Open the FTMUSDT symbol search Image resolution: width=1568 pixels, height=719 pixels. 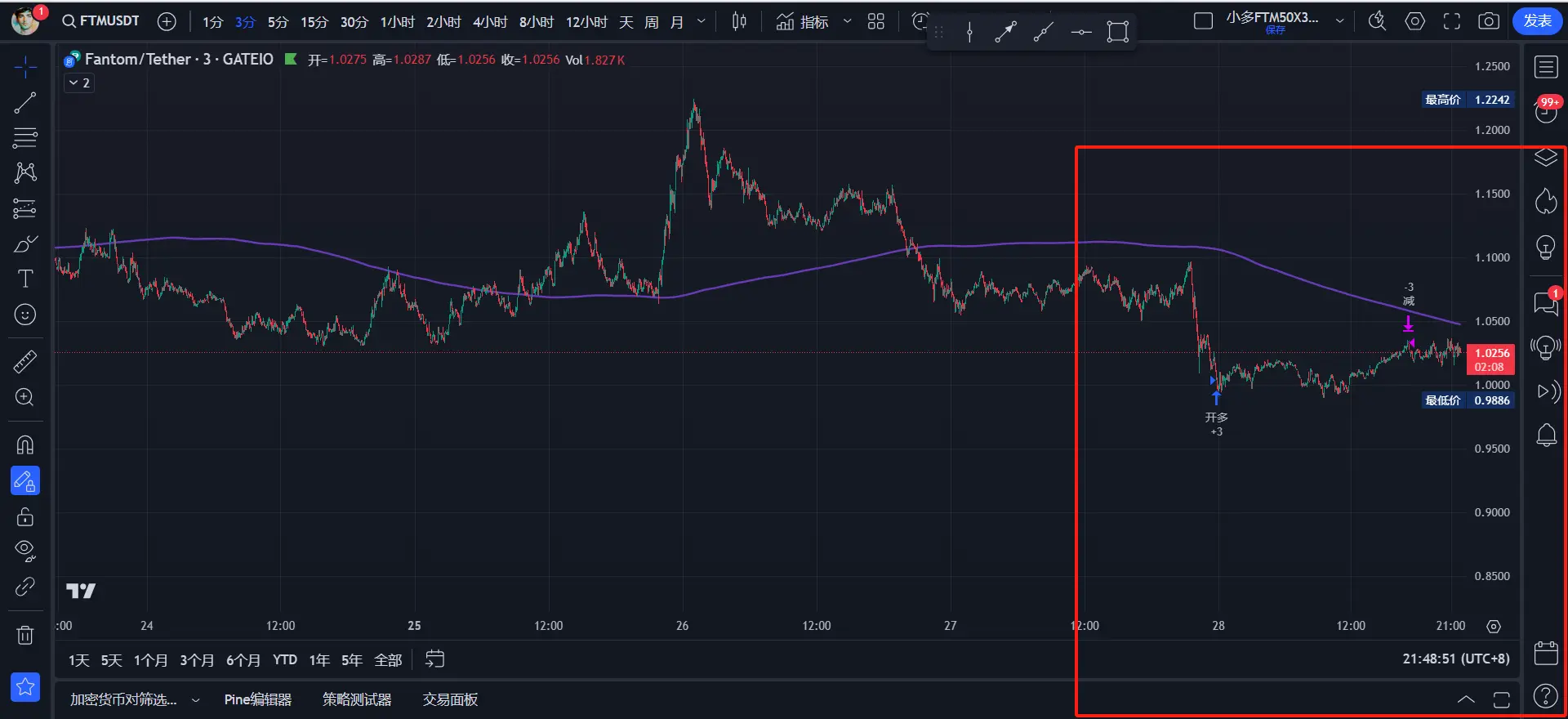(101, 21)
